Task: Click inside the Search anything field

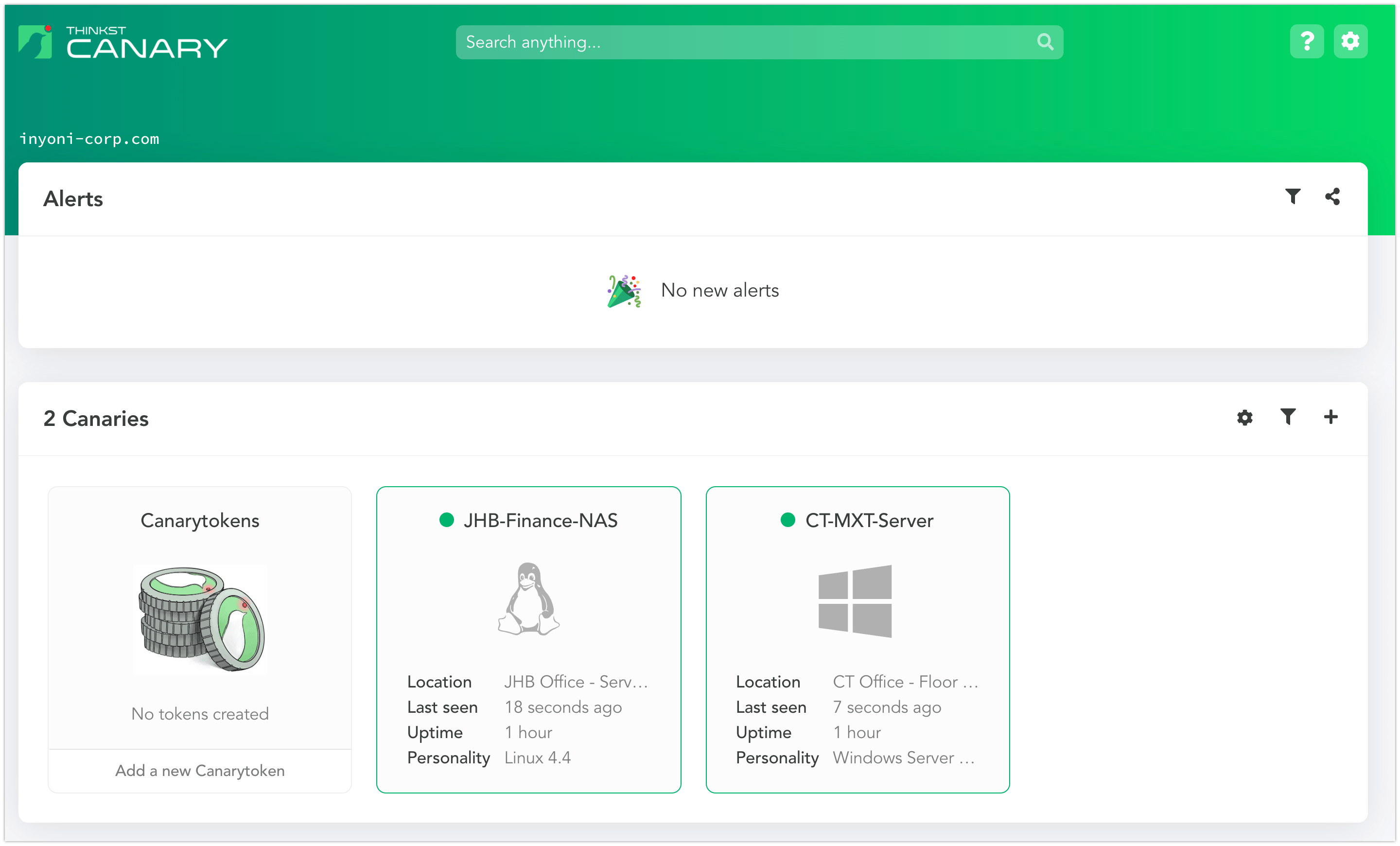Action: [682, 41]
